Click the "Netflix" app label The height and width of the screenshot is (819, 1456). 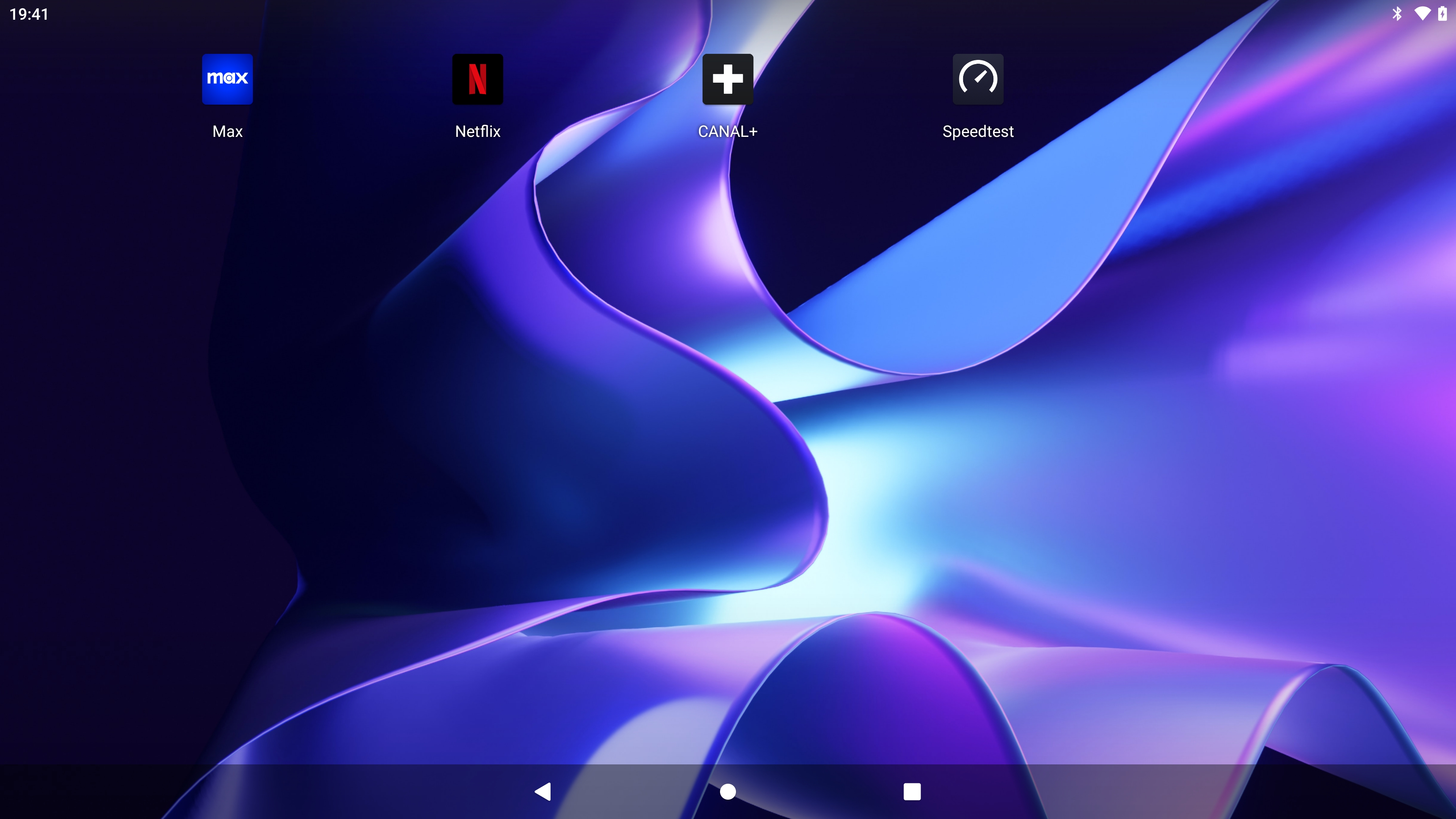click(478, 131)
